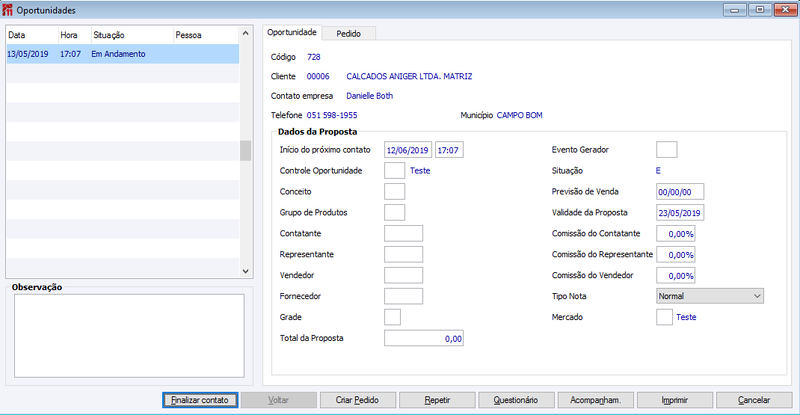Focus the Controle Oportunidade code field
Image resolution: width=800 pixels, height=415 pixels.
click(394, 170)
